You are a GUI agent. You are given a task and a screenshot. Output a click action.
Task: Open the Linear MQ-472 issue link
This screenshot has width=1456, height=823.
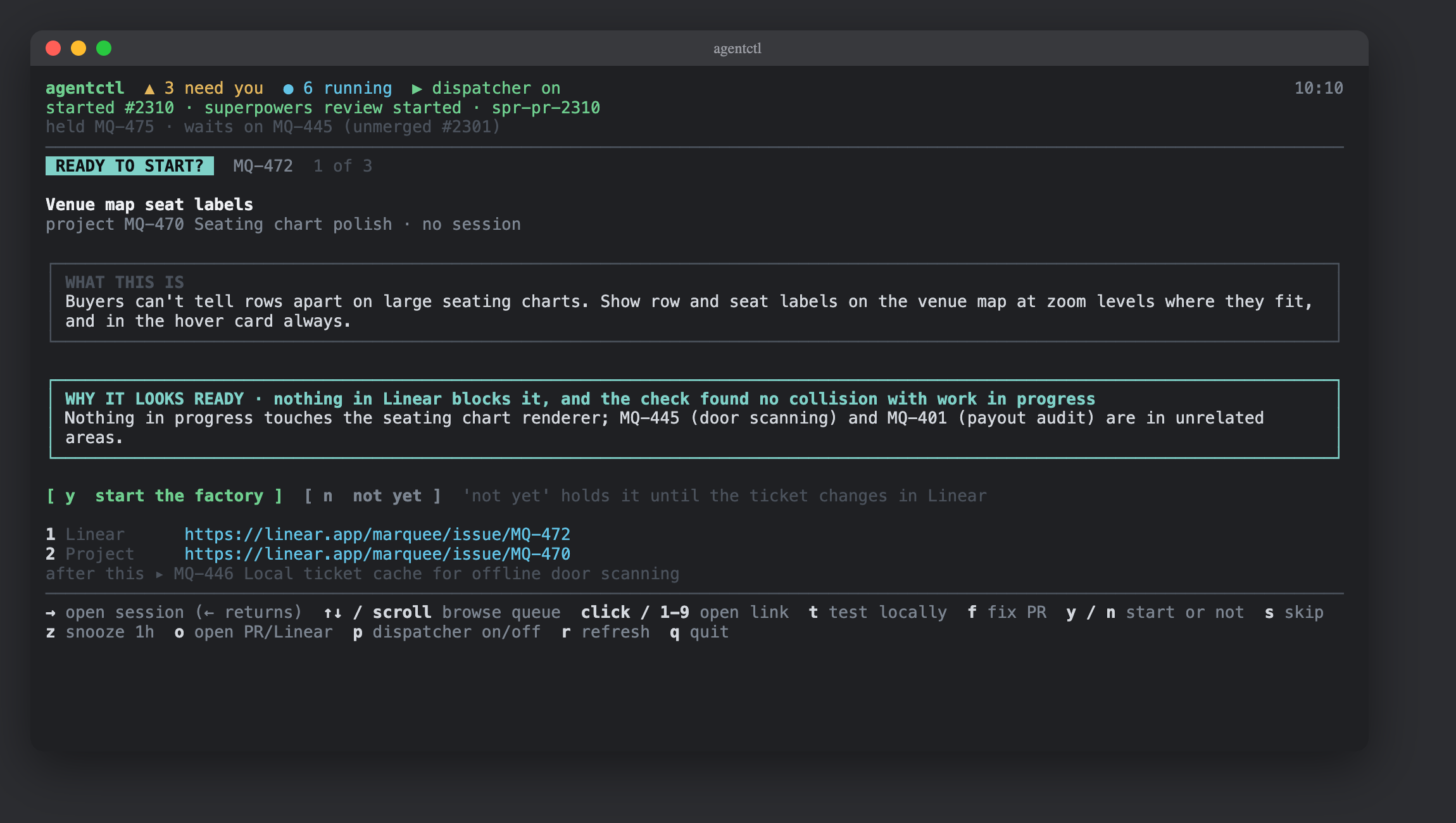click(377, 534)
